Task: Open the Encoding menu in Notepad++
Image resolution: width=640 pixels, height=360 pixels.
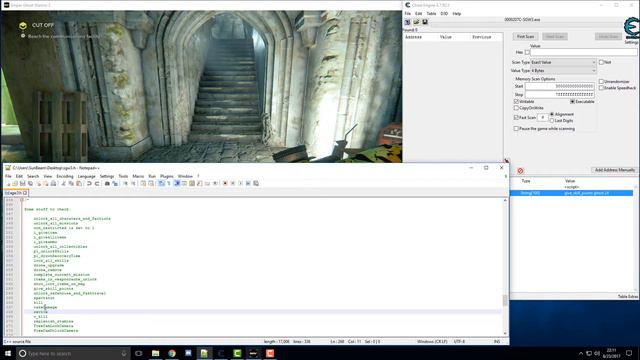Action: (x=65, y=176)
